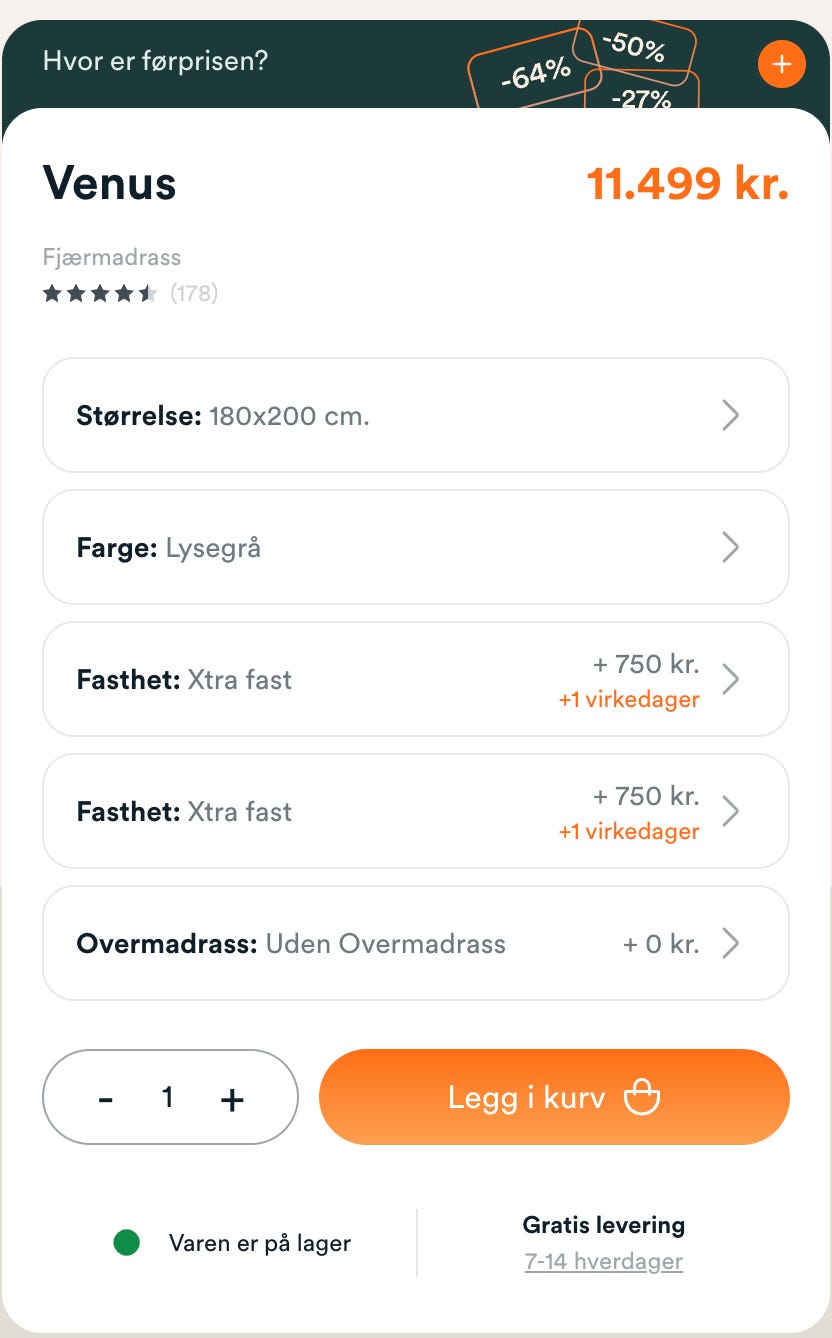The width and height of the screenshot is (832, 1338).
Task: Add to cart with Legg i kurv
Action: pyautogui.click(x=554, y=1097)
